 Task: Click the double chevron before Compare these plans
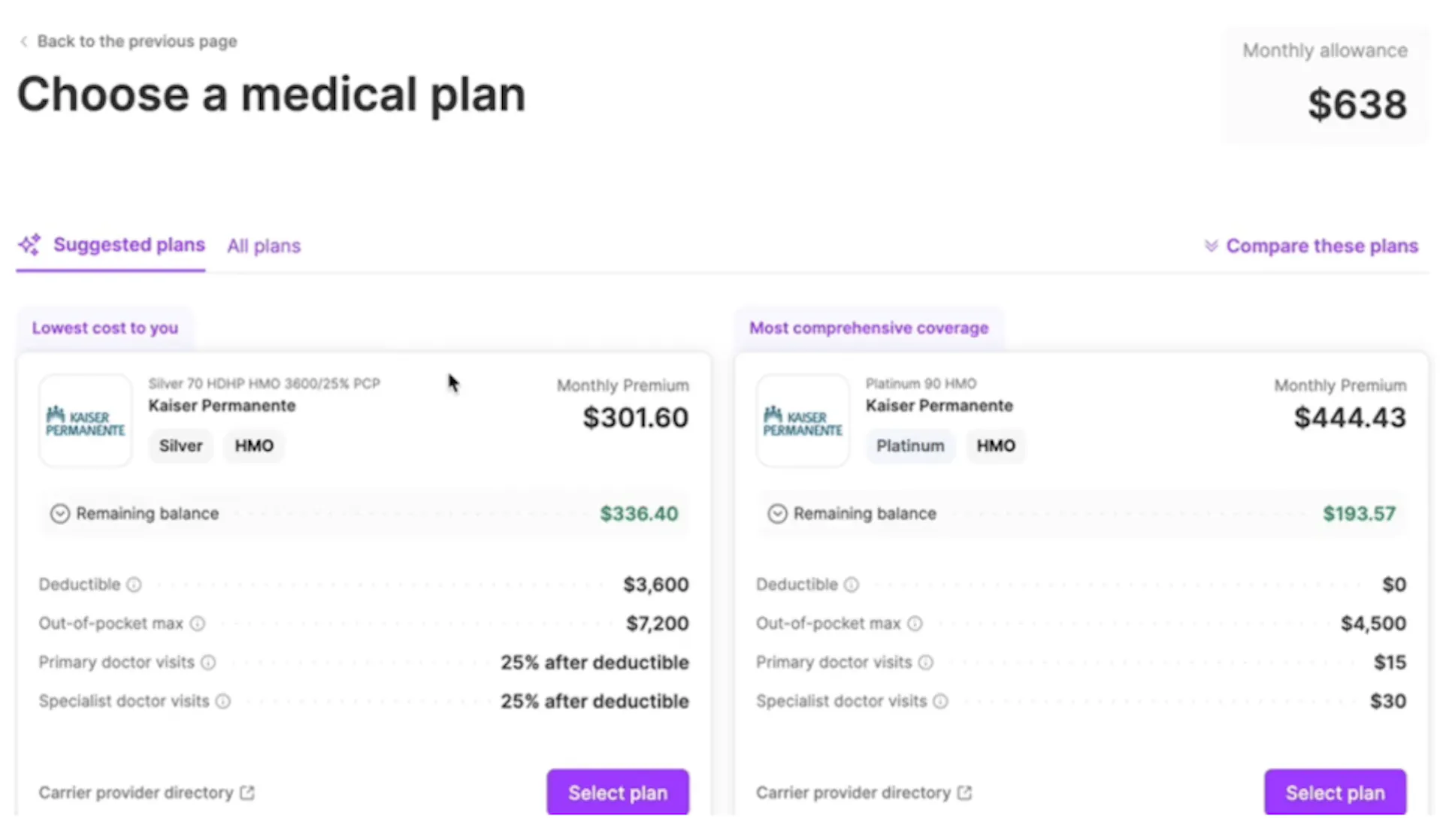click(1211, 246)
